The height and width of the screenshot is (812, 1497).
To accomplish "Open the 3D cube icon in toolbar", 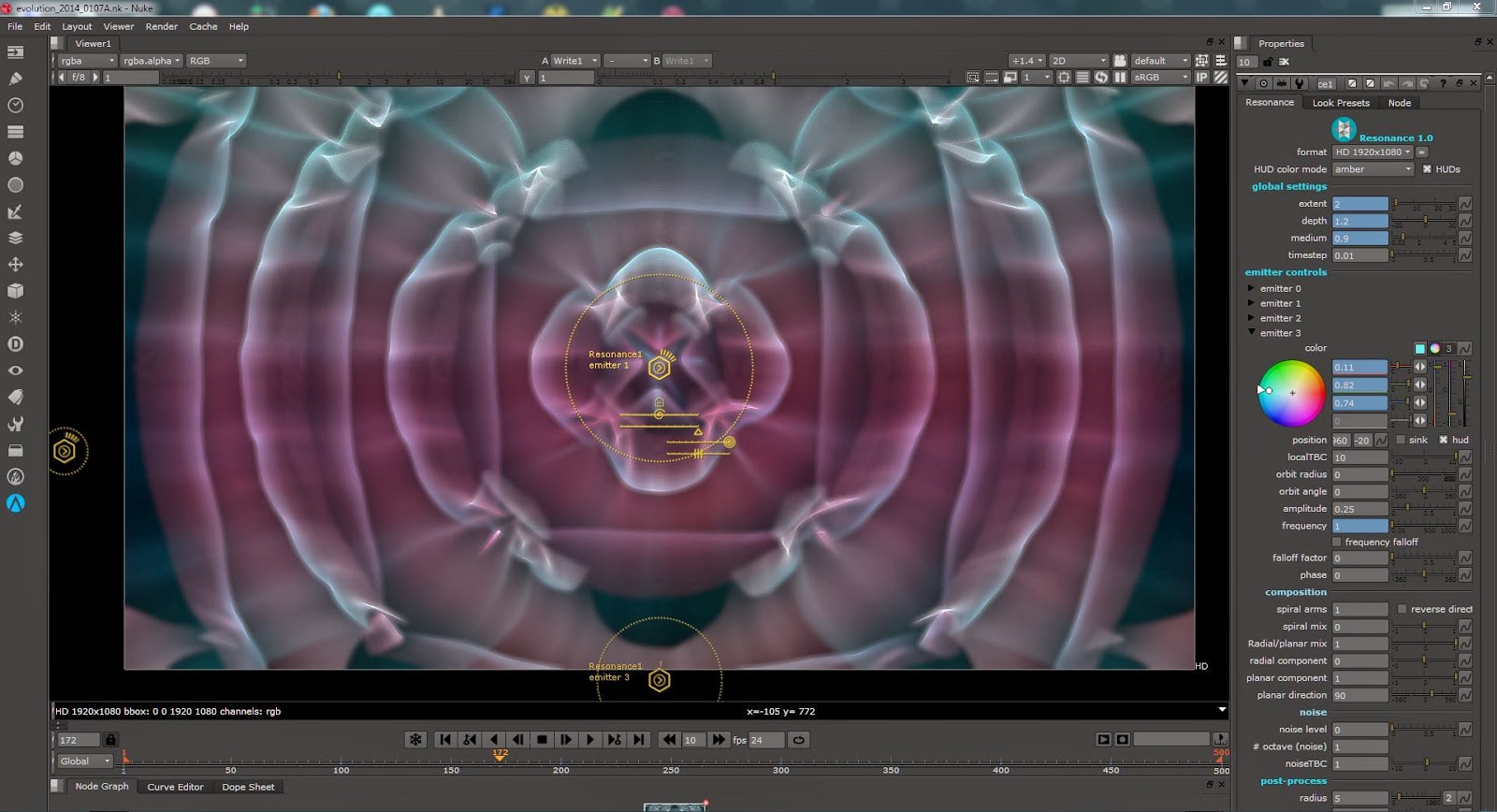I will [15, 291].
